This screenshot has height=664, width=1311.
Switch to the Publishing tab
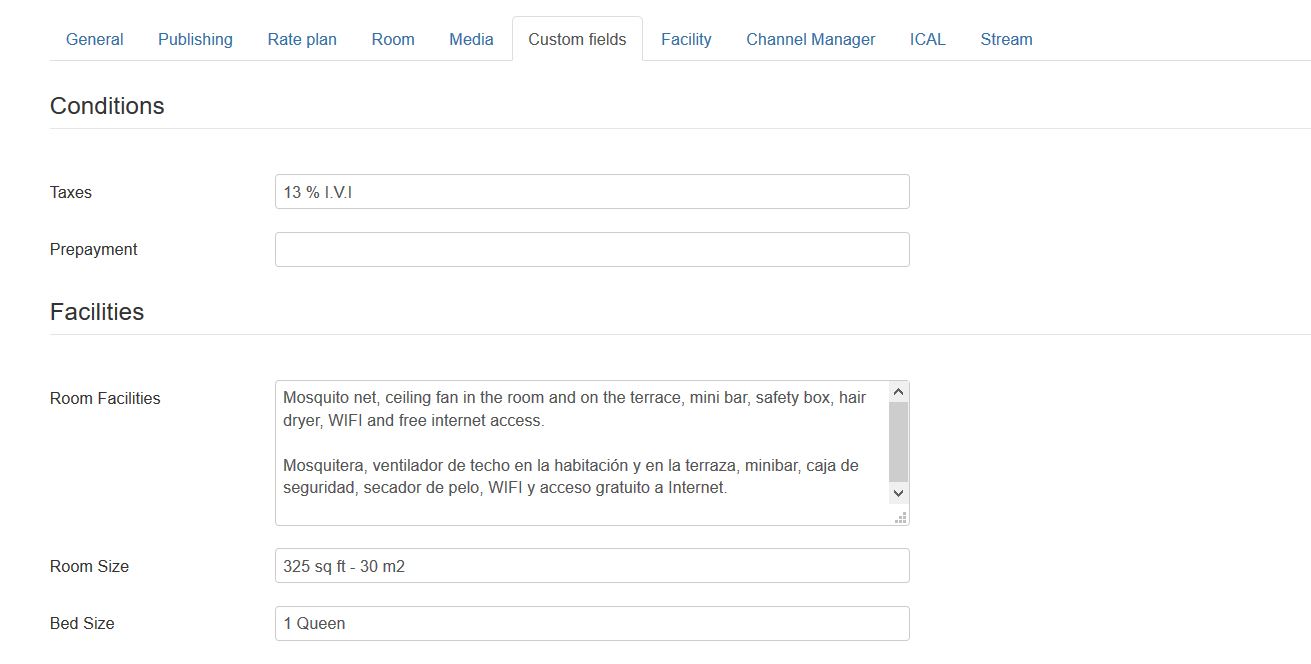195,39
